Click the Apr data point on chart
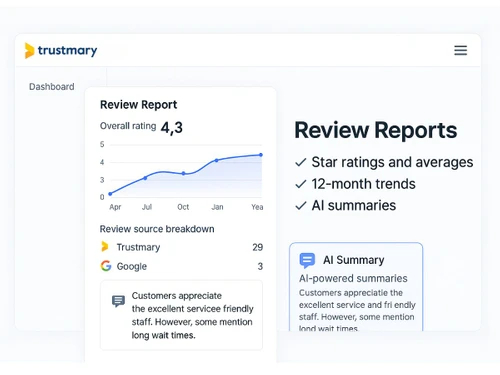This screenshot has width=500, height=375. tap(110, 194)
